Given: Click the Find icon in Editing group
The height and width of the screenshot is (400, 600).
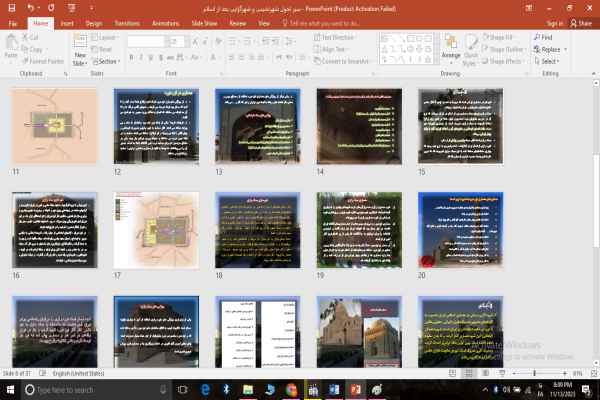Looking at the screenshot, I should coord(545,37).
